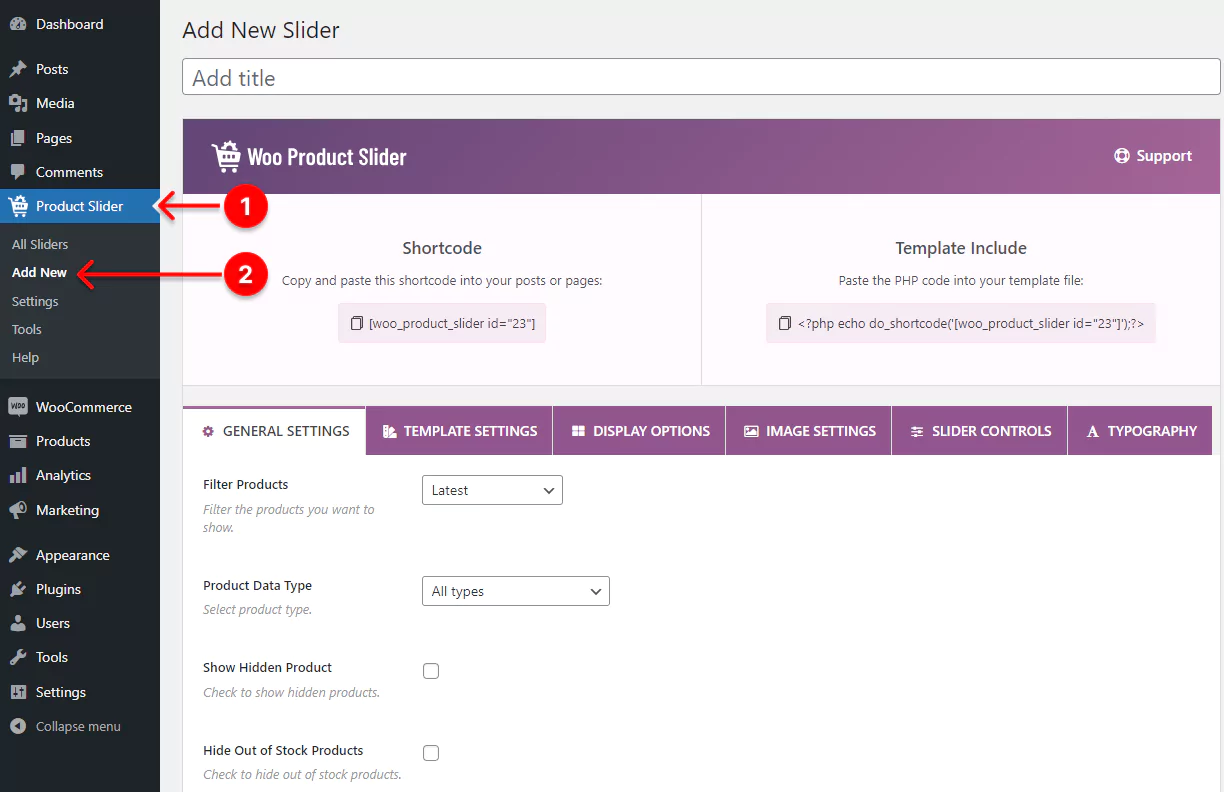Click the Pages icon in sidebar

[x=18, y=138]
